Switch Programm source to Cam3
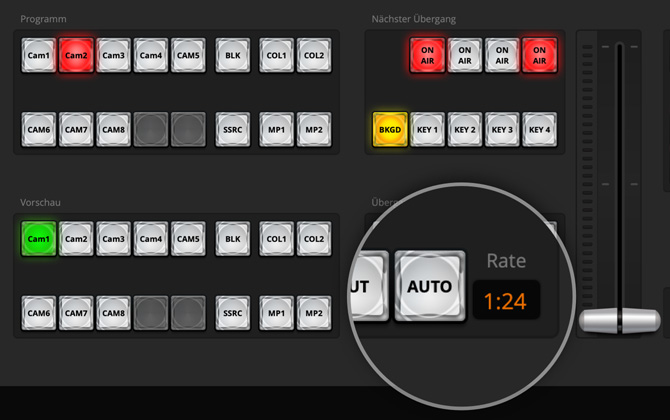Screen dimensions: 670x420 click(x=113, y=56)
